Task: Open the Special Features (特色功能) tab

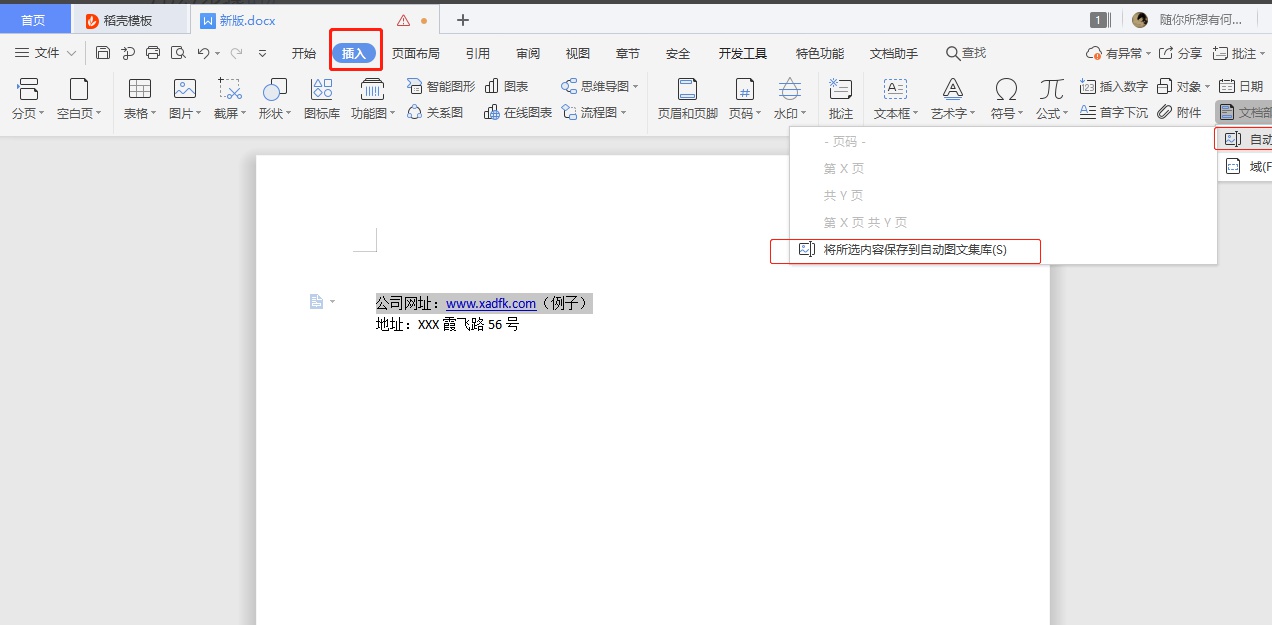Action: coord(820,53)
